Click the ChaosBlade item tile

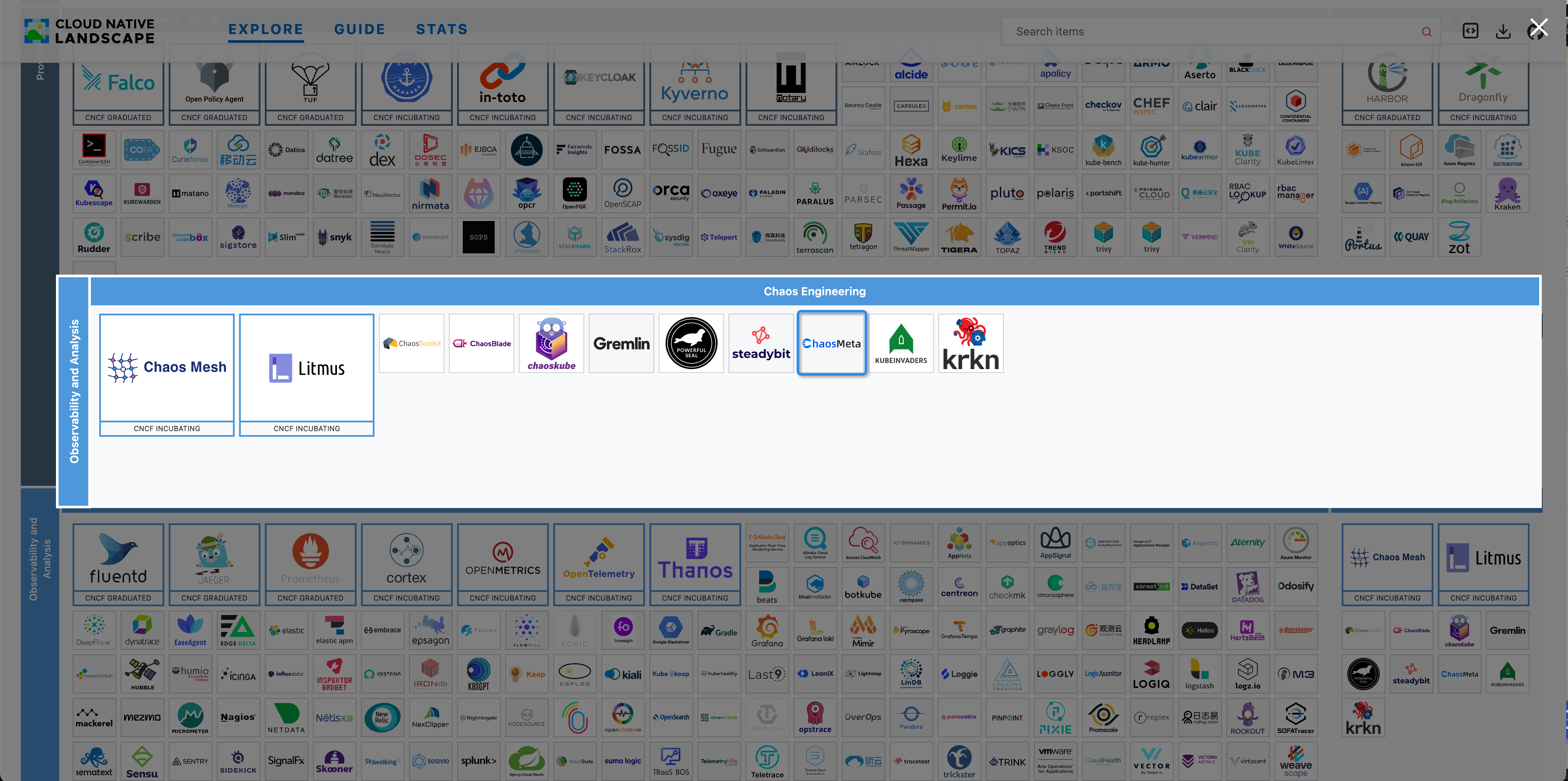click(482, 343)
